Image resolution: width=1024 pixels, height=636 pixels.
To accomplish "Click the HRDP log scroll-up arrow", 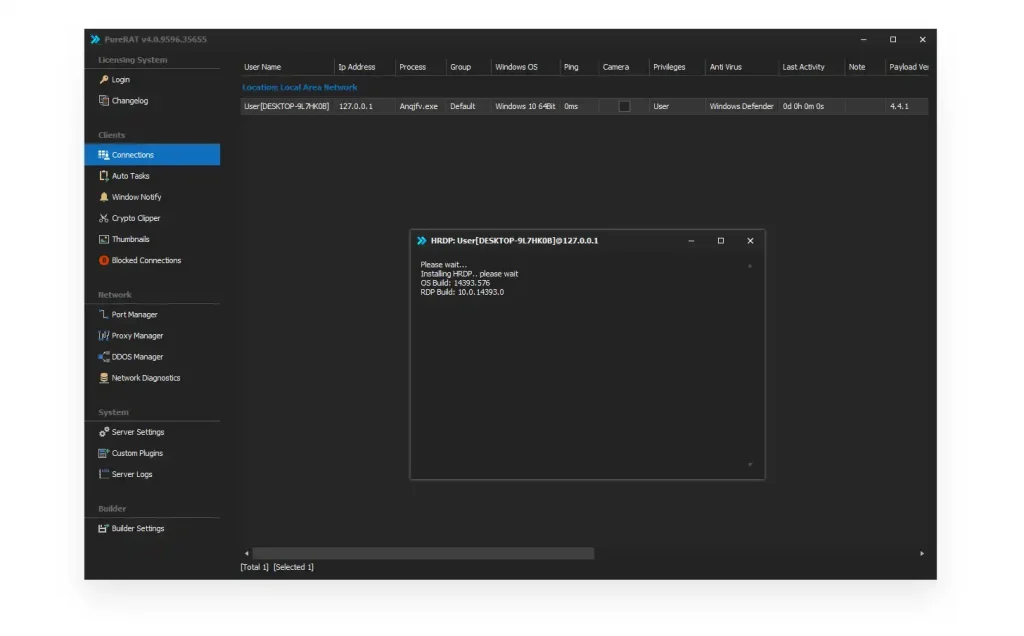I will tap(750, 266).
